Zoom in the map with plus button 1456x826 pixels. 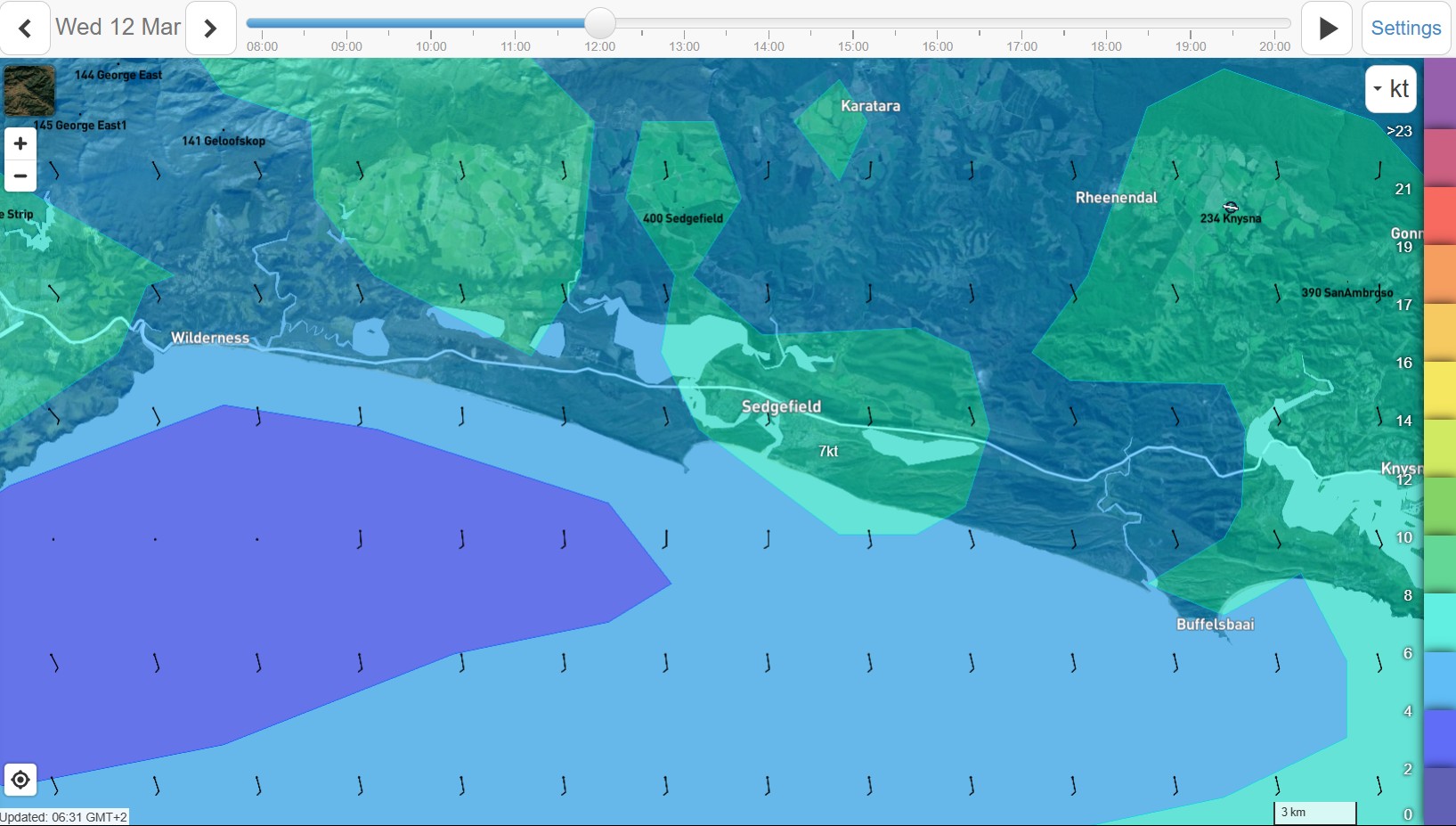20,143
